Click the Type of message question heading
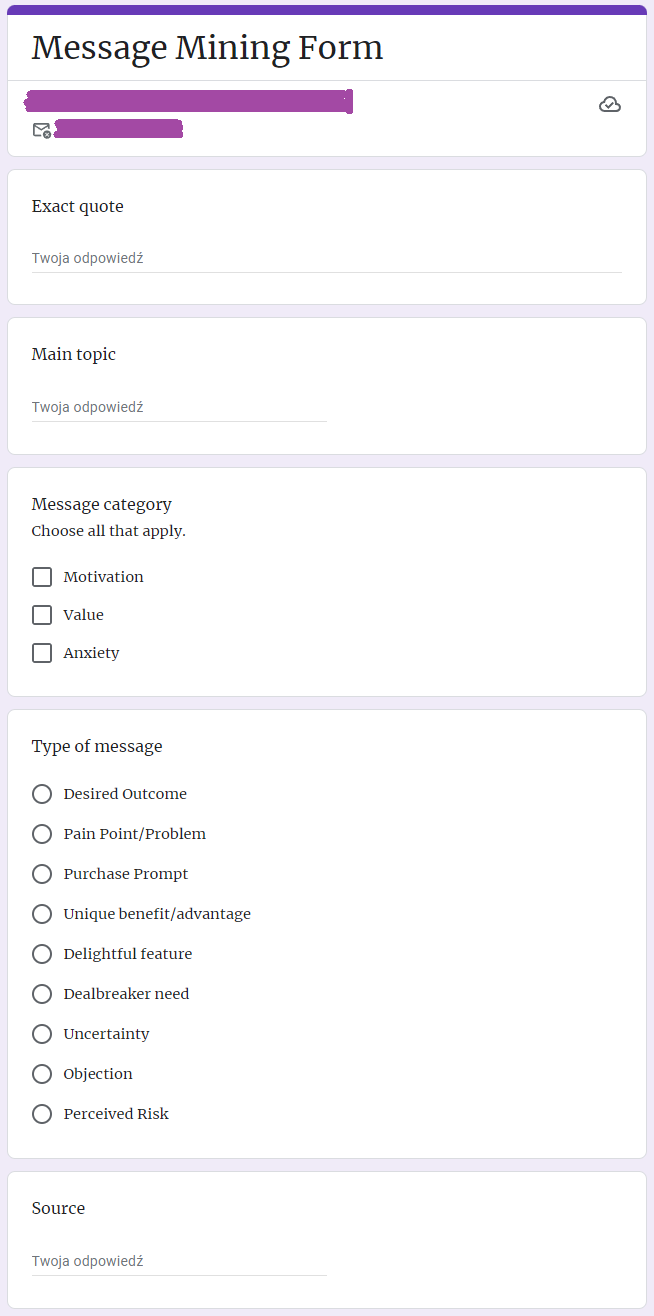The image size is (654, 1316). pyautogui.click(x=97, y=746)
